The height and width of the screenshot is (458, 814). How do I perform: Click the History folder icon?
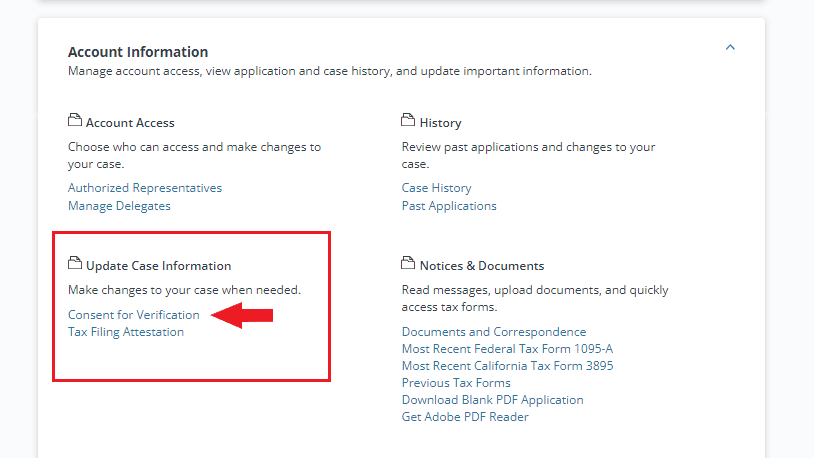408,120
